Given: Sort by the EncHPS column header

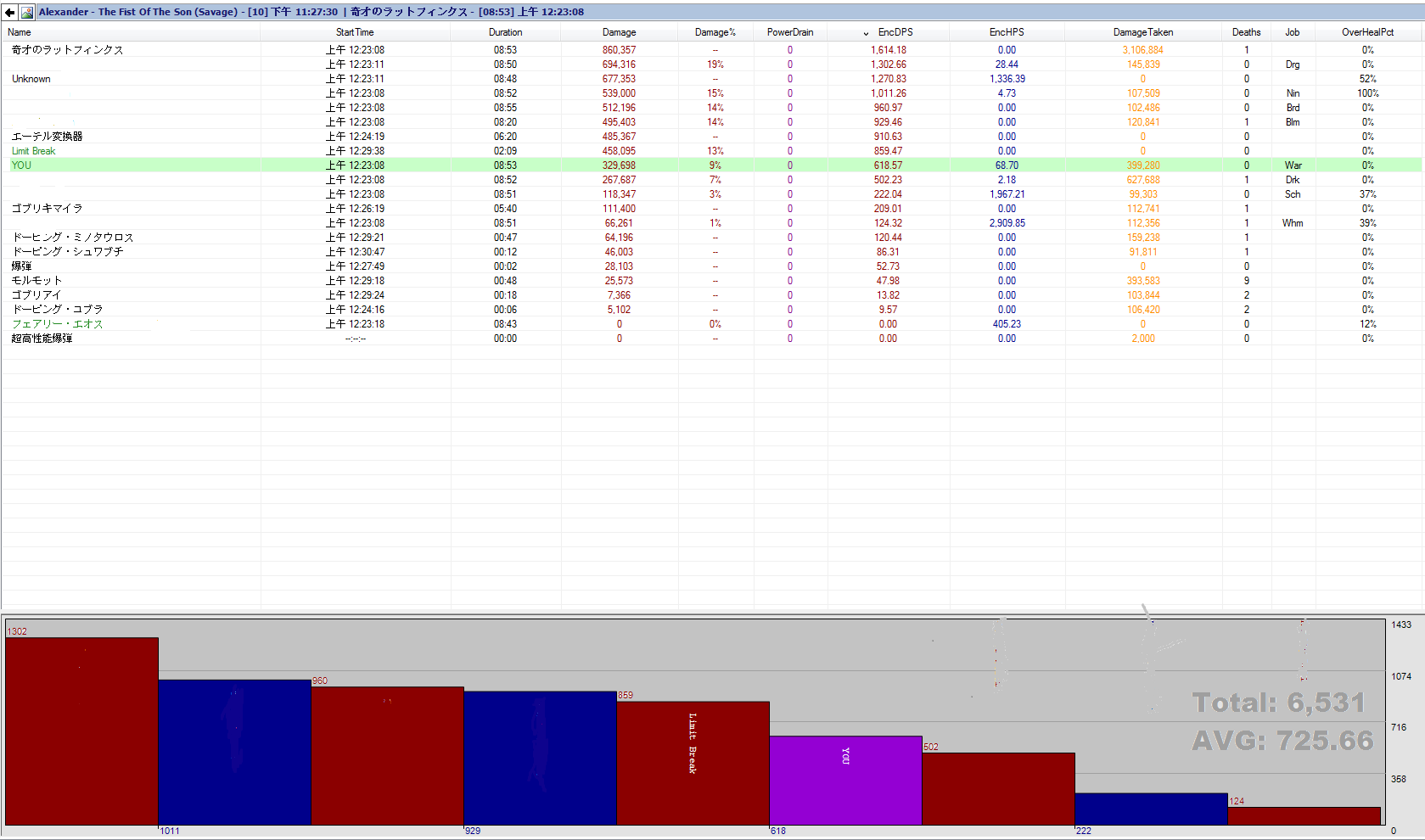Looking at the screenshot, I should (1007, 32).
